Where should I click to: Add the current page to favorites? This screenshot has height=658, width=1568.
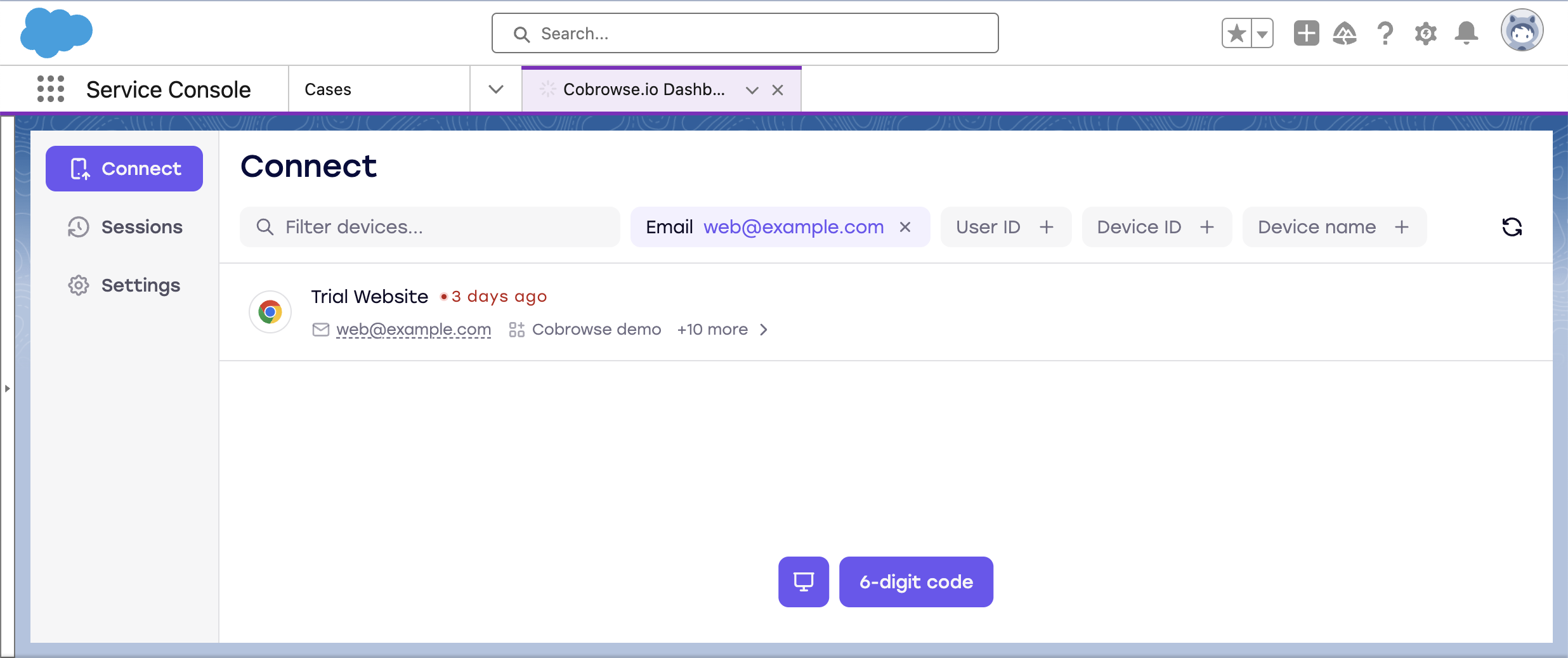tap(1236, 33)
